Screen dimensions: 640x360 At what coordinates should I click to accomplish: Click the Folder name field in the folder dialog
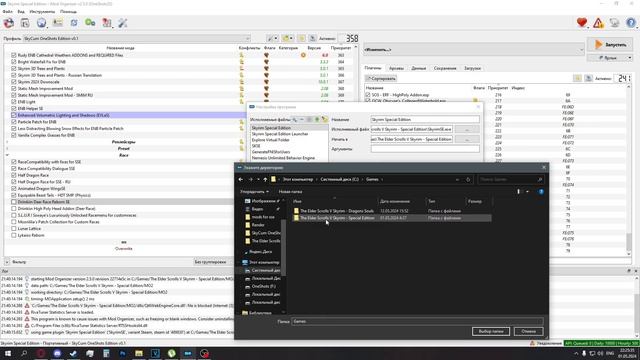point(417,321)
